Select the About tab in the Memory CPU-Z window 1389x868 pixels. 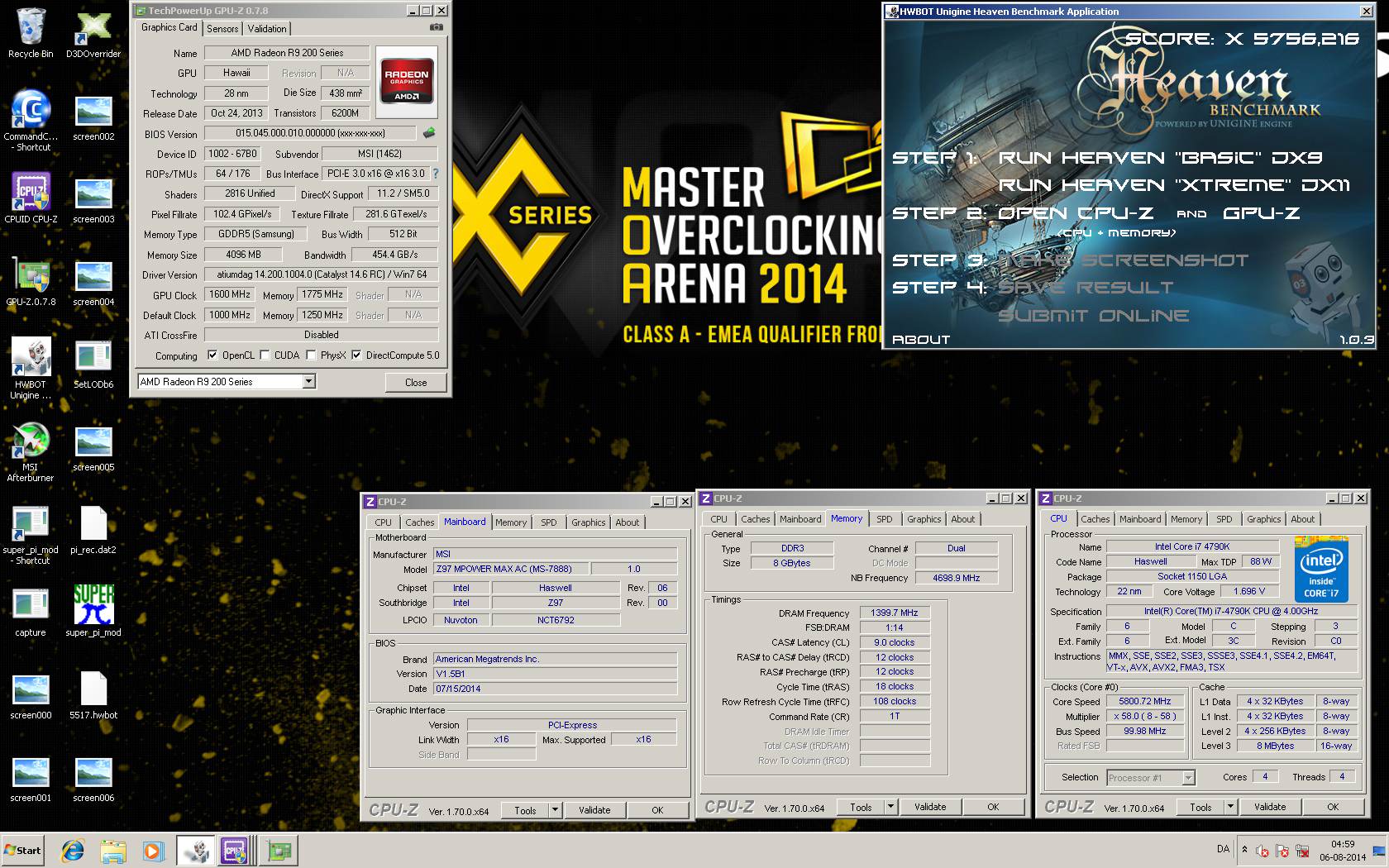962,519
